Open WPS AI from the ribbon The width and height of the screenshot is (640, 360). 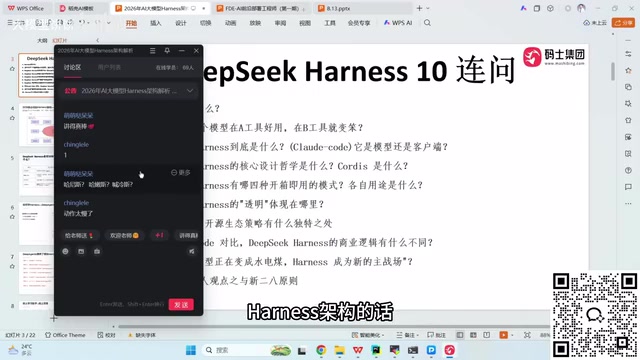click(x=398, y=23)
